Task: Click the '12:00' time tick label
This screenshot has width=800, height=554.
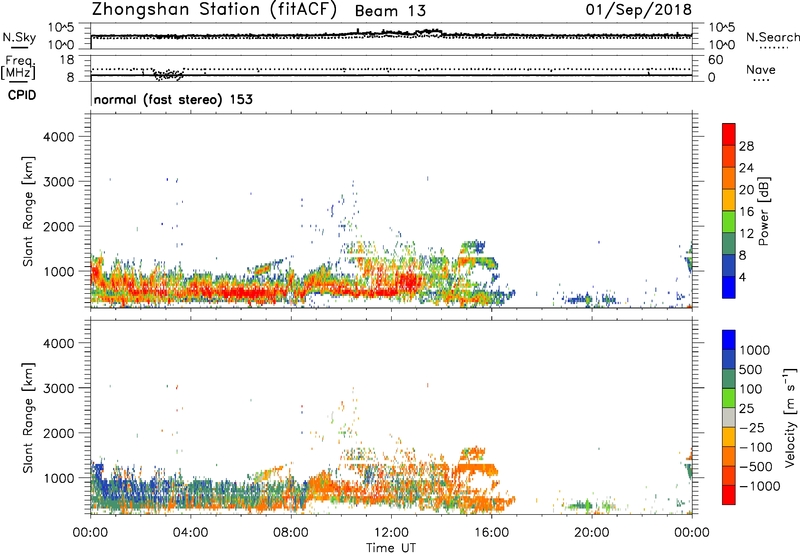Action: coord(391,533)
